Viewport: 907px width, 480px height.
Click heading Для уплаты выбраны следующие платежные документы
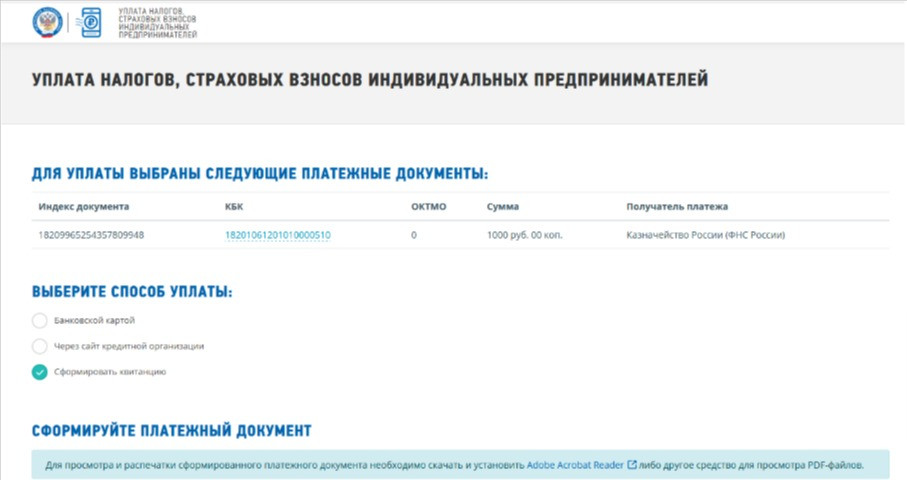tap(260, 173)
